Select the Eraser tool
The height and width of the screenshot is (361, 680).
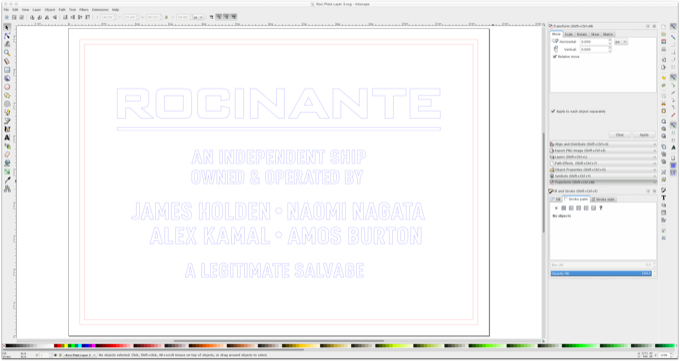click(7, 155)
